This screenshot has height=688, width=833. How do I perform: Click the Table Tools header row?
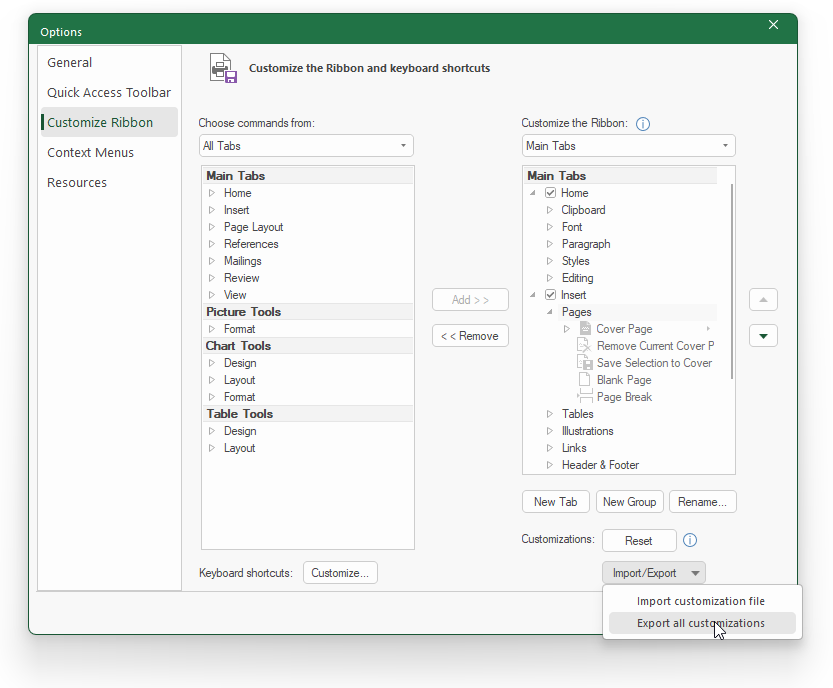tap(308, 414)
